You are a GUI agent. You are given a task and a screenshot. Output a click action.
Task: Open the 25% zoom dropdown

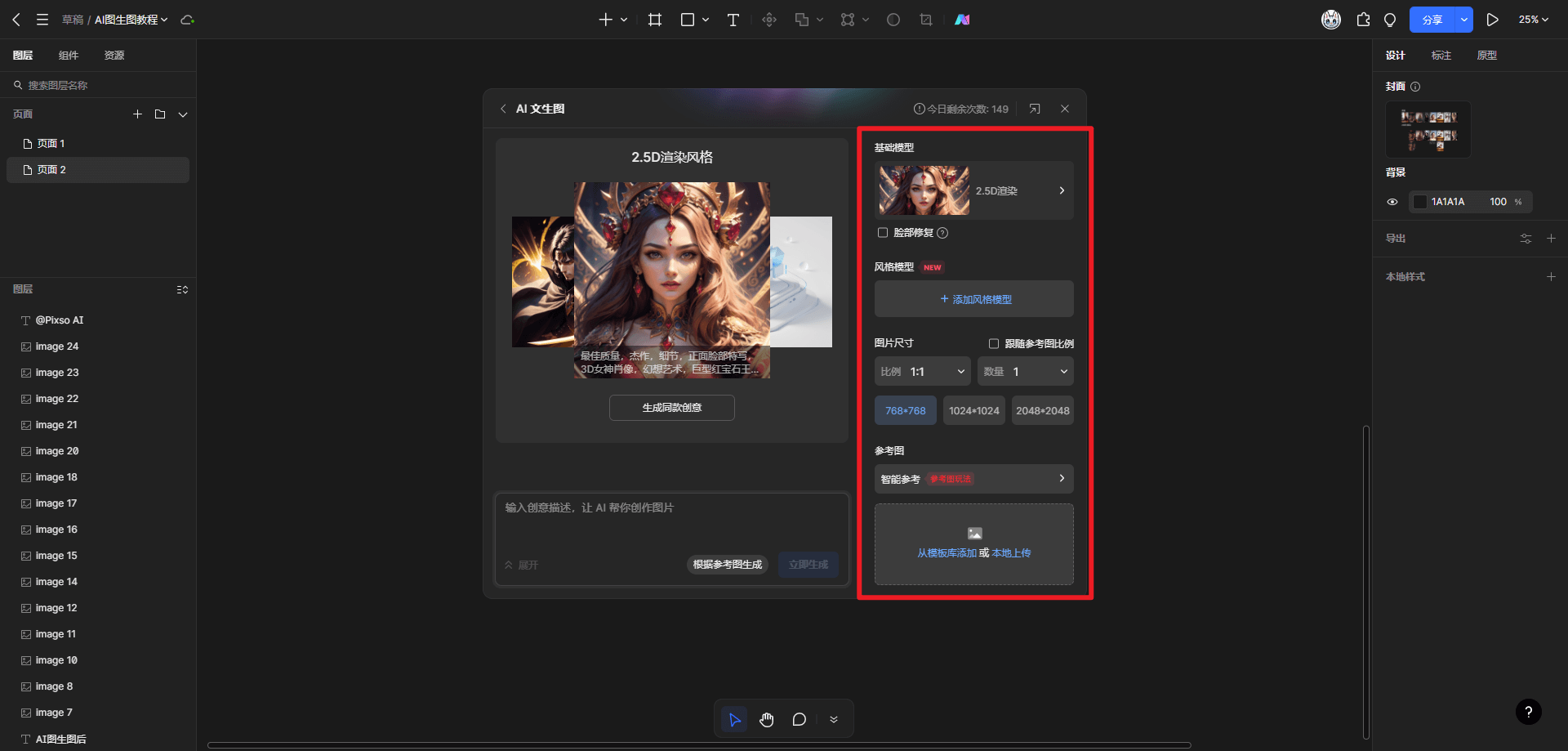coord(1533,20)
